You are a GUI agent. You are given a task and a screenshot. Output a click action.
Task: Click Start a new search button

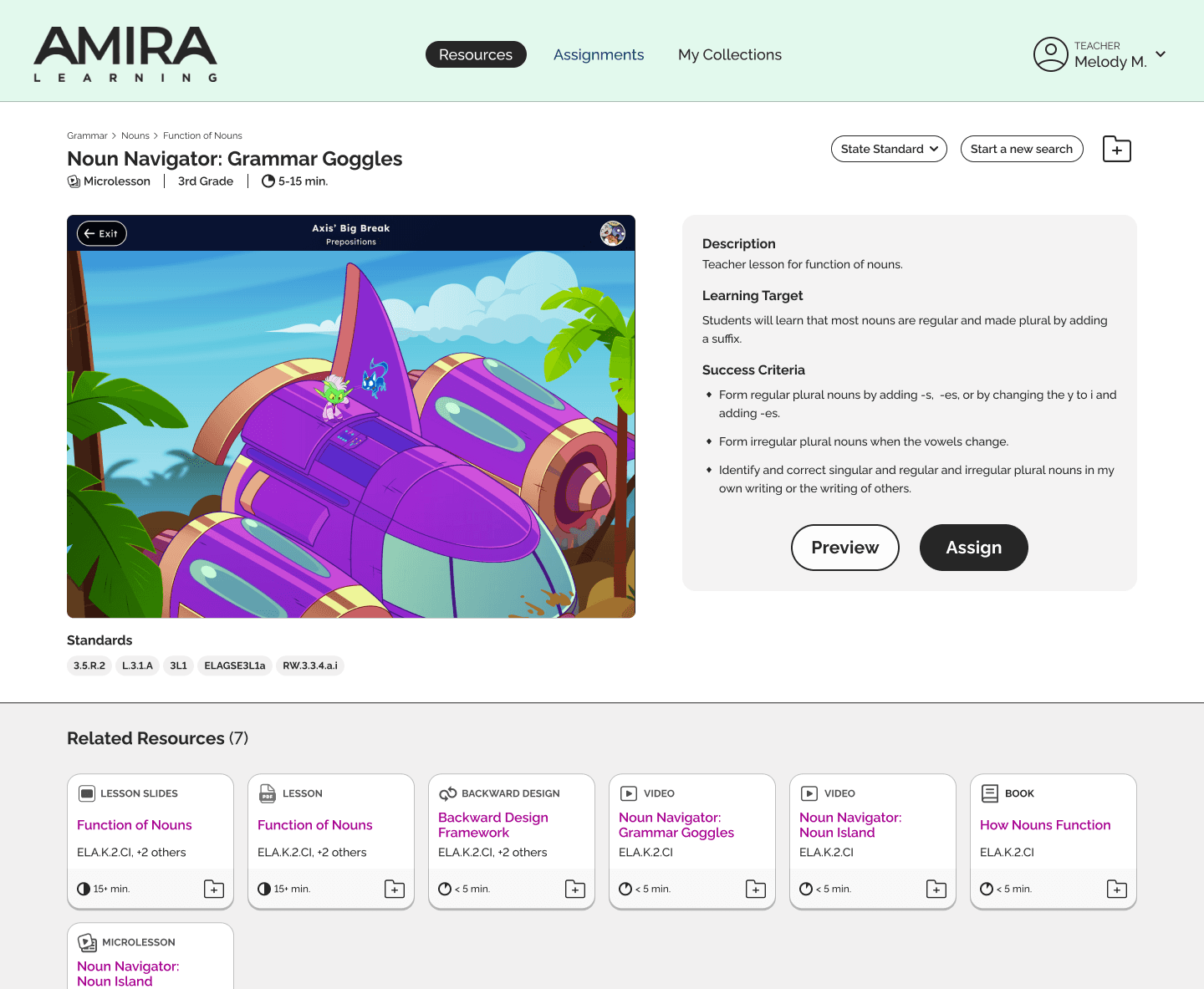[1022, 149]
